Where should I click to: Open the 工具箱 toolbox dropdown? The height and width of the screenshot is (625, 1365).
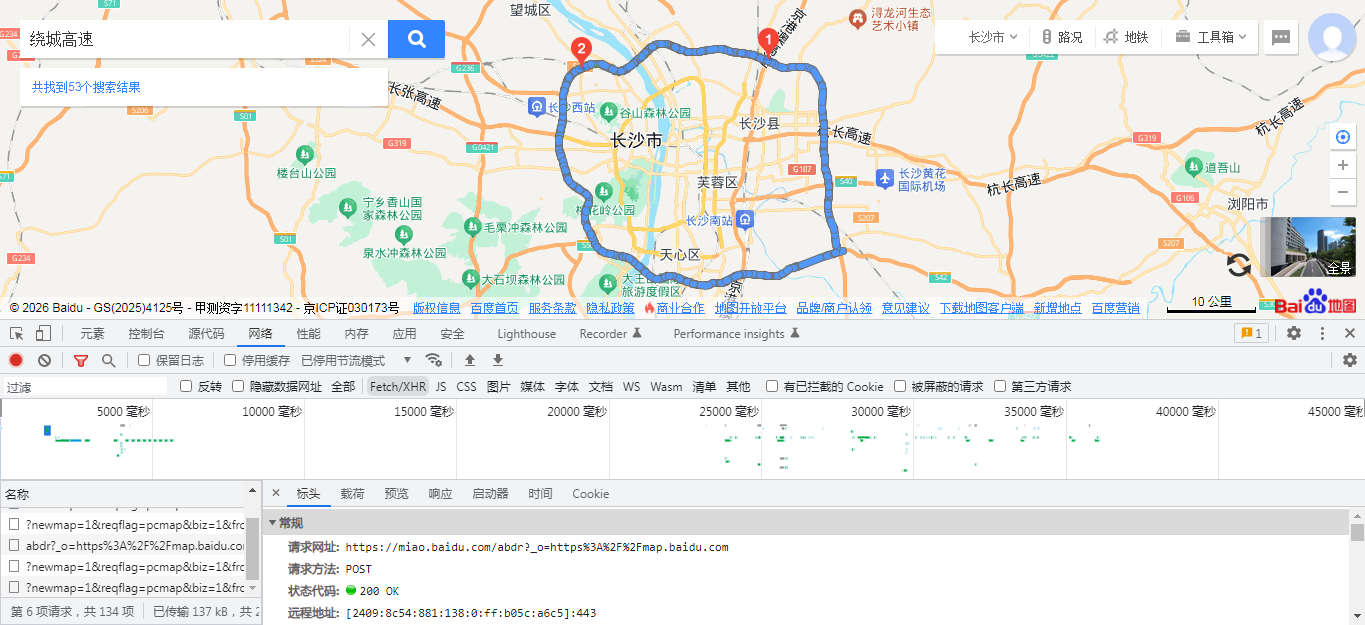pos(1211,37)
